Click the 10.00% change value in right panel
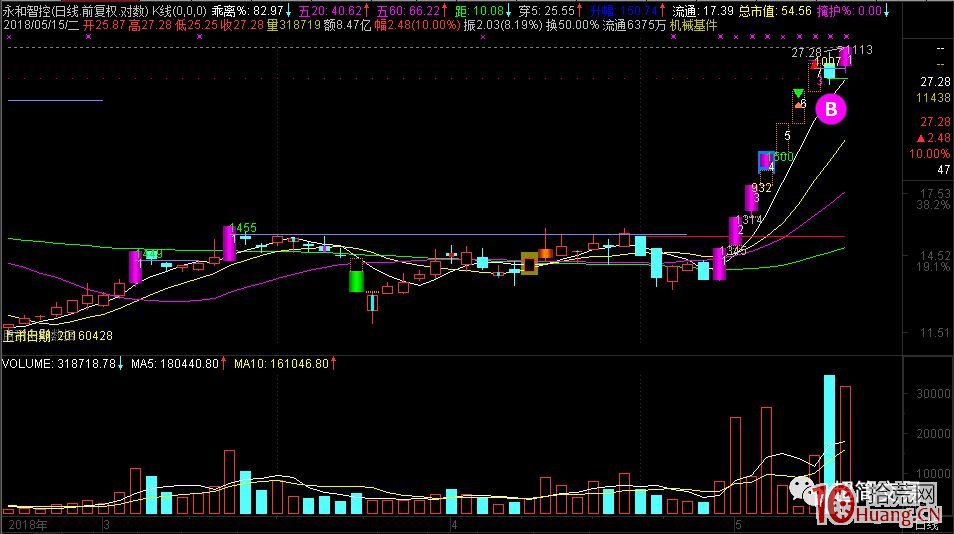The height and width of the screenshot is (534, 954). [929, 154]
